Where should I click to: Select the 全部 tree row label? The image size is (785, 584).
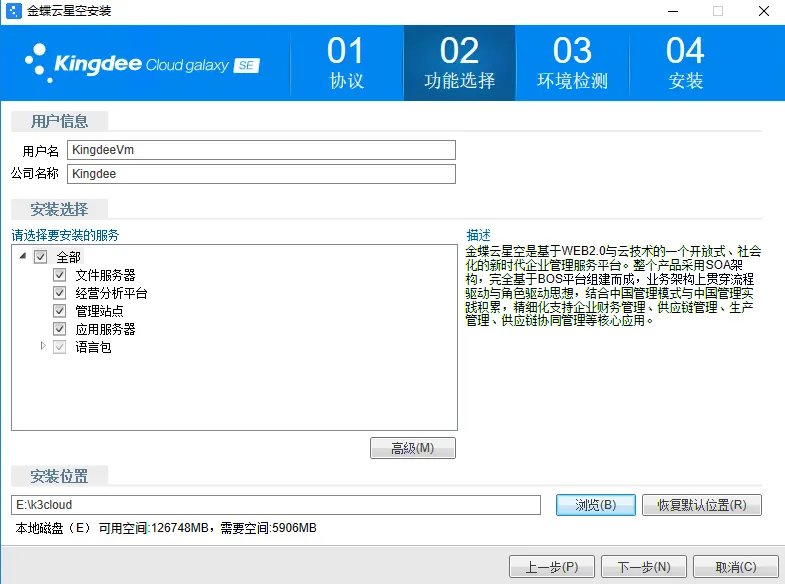[x=69, y=257]
